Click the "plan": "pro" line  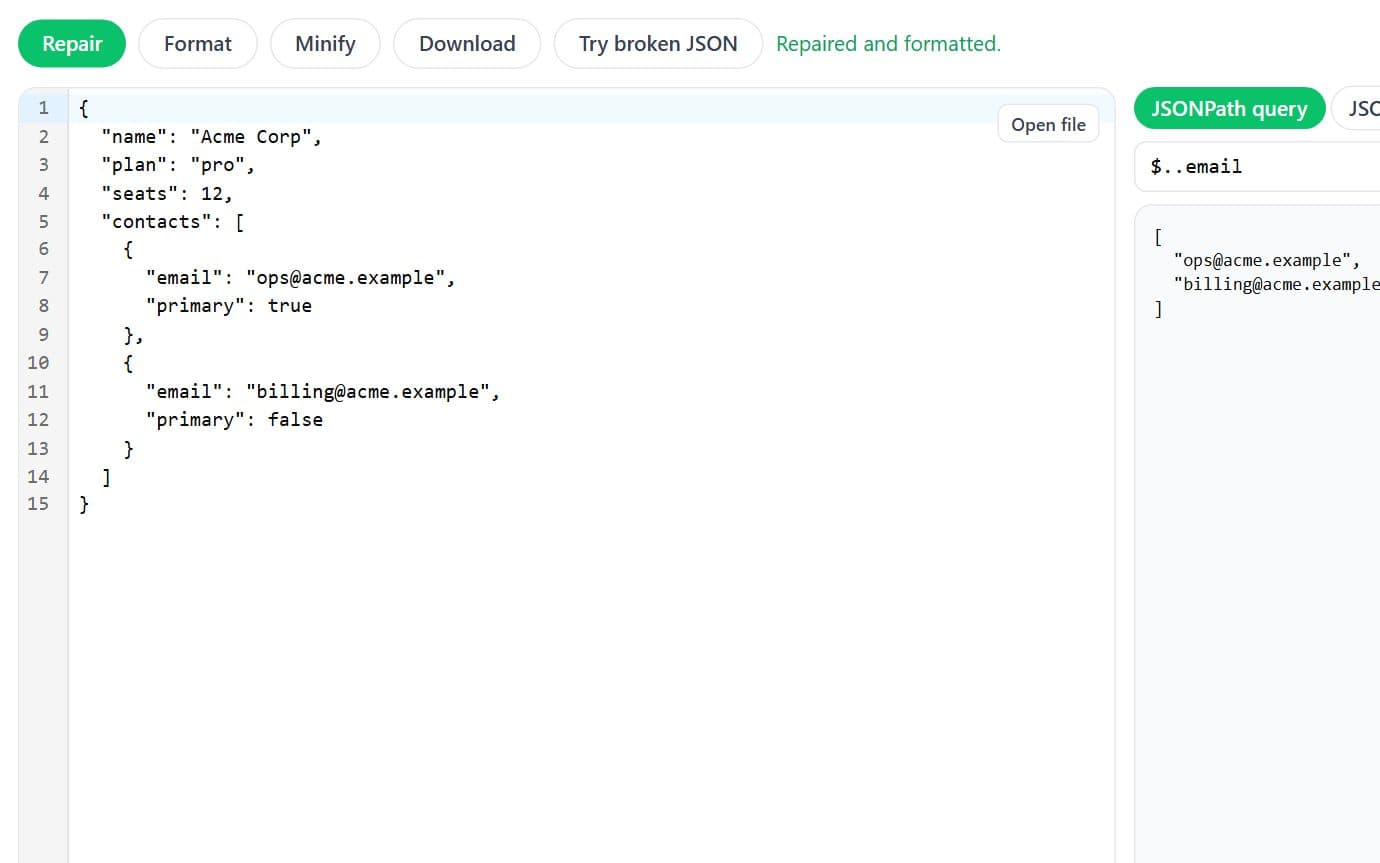coord(179,165)
